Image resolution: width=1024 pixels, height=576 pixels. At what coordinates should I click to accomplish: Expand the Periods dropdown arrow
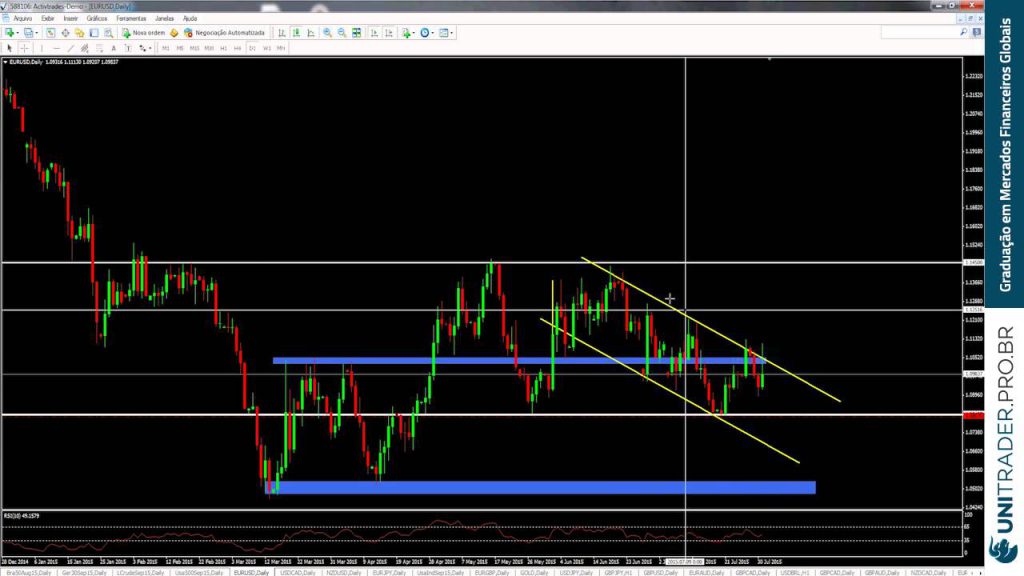click(433, 33)
